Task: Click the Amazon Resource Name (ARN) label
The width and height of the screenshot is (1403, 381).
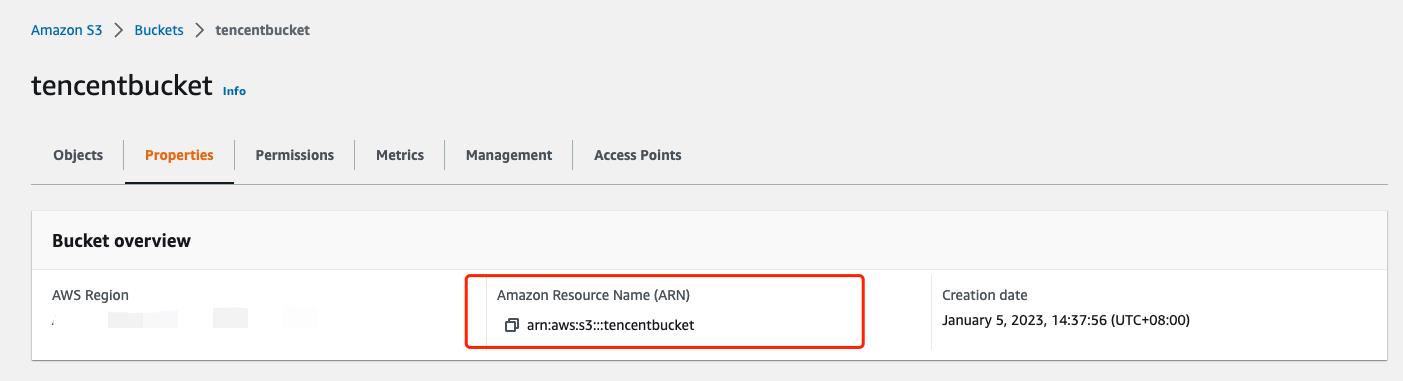Action: coord(593,295)
